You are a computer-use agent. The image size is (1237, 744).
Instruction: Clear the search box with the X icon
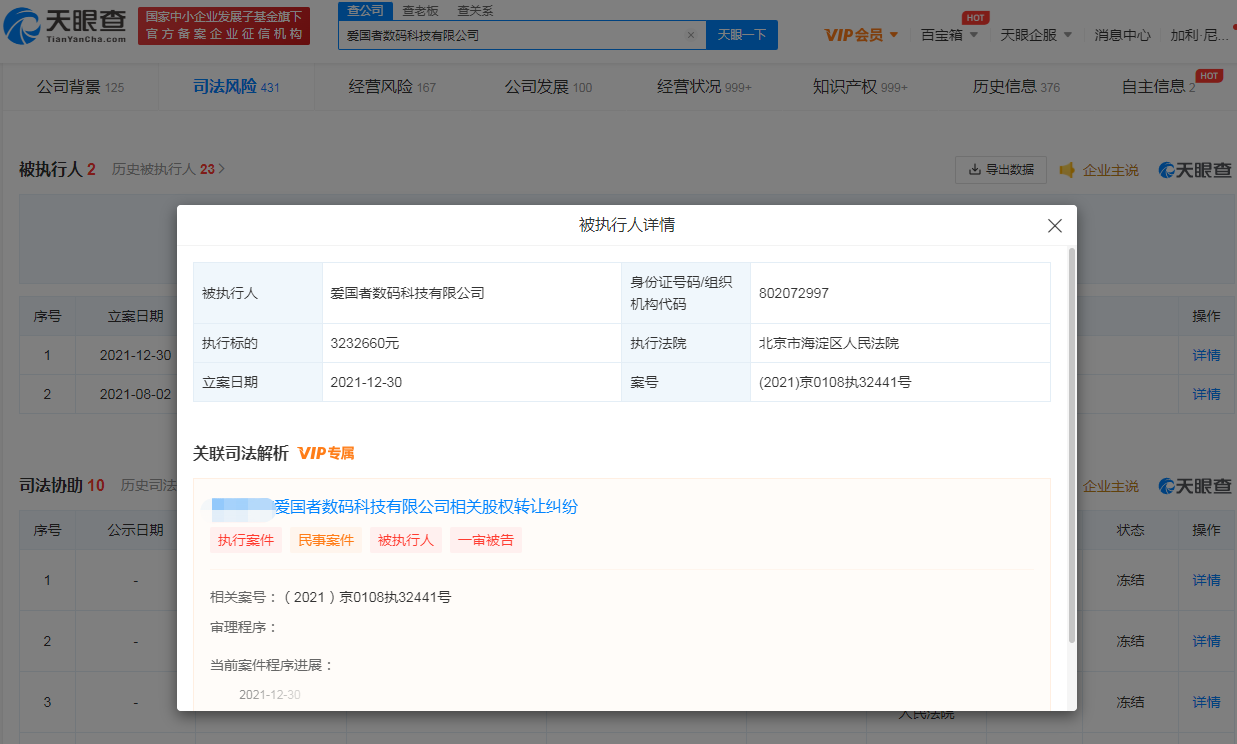point(690,35)
